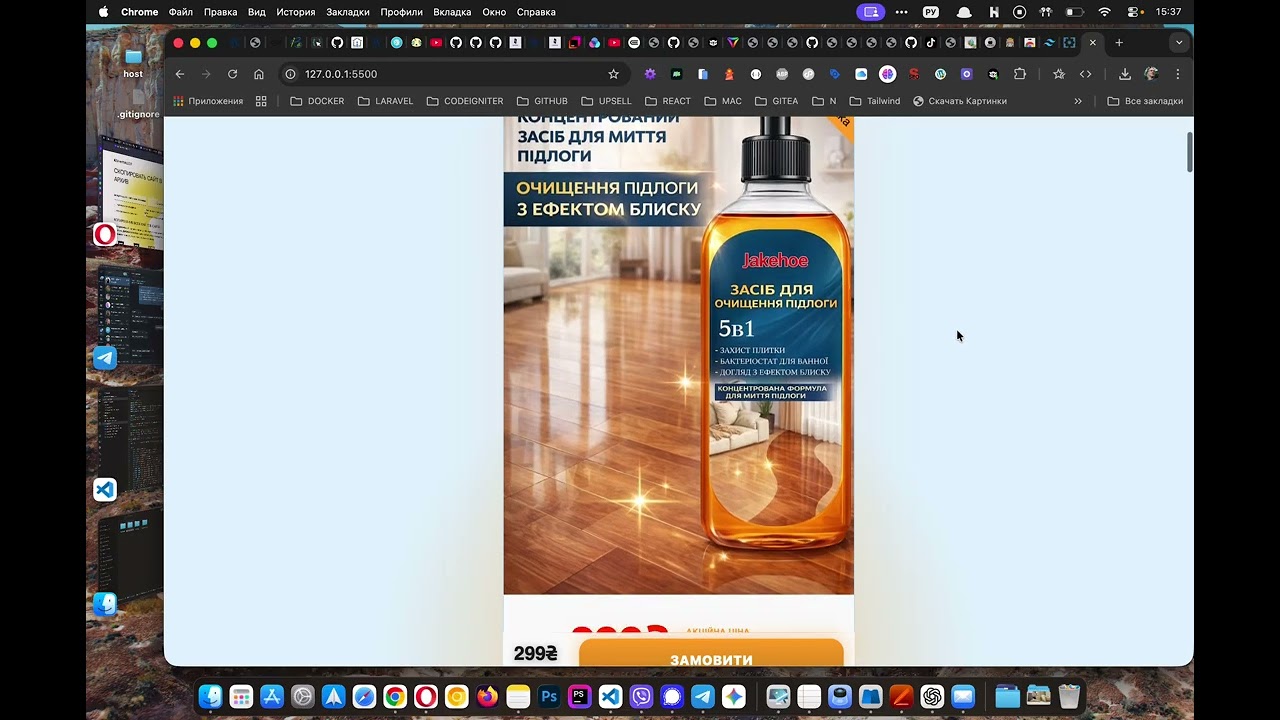Click the code brackets toolbar icon
This screenshot has height=720, width=1280.
1085,74
